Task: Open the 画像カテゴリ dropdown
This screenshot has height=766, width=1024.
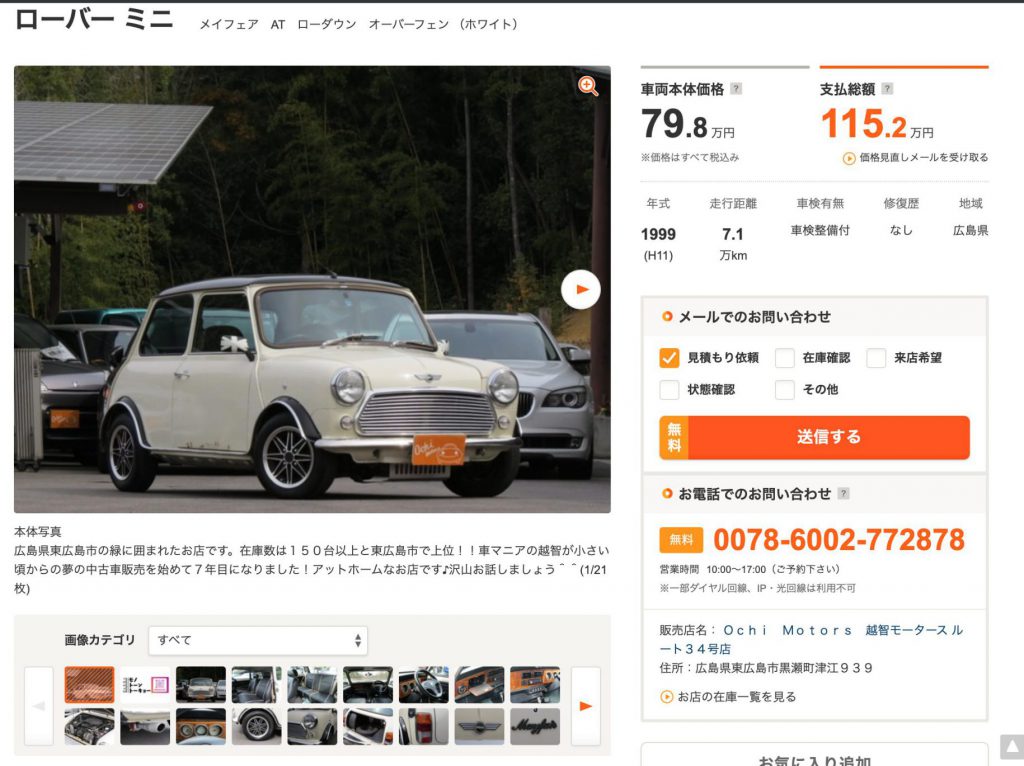Action: coord(258,640)
